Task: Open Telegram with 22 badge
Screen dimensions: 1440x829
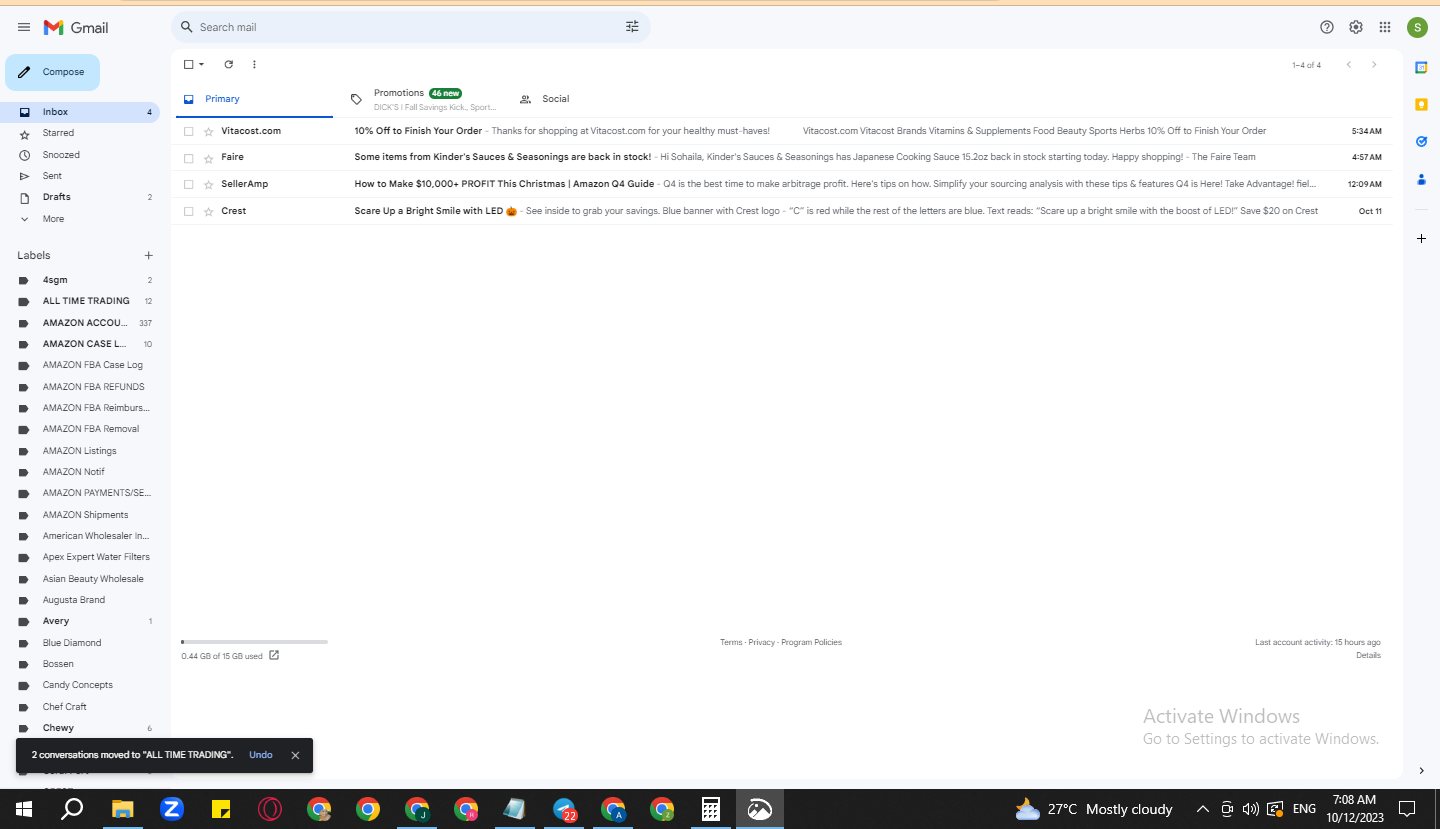Action: tap(564, 808)
